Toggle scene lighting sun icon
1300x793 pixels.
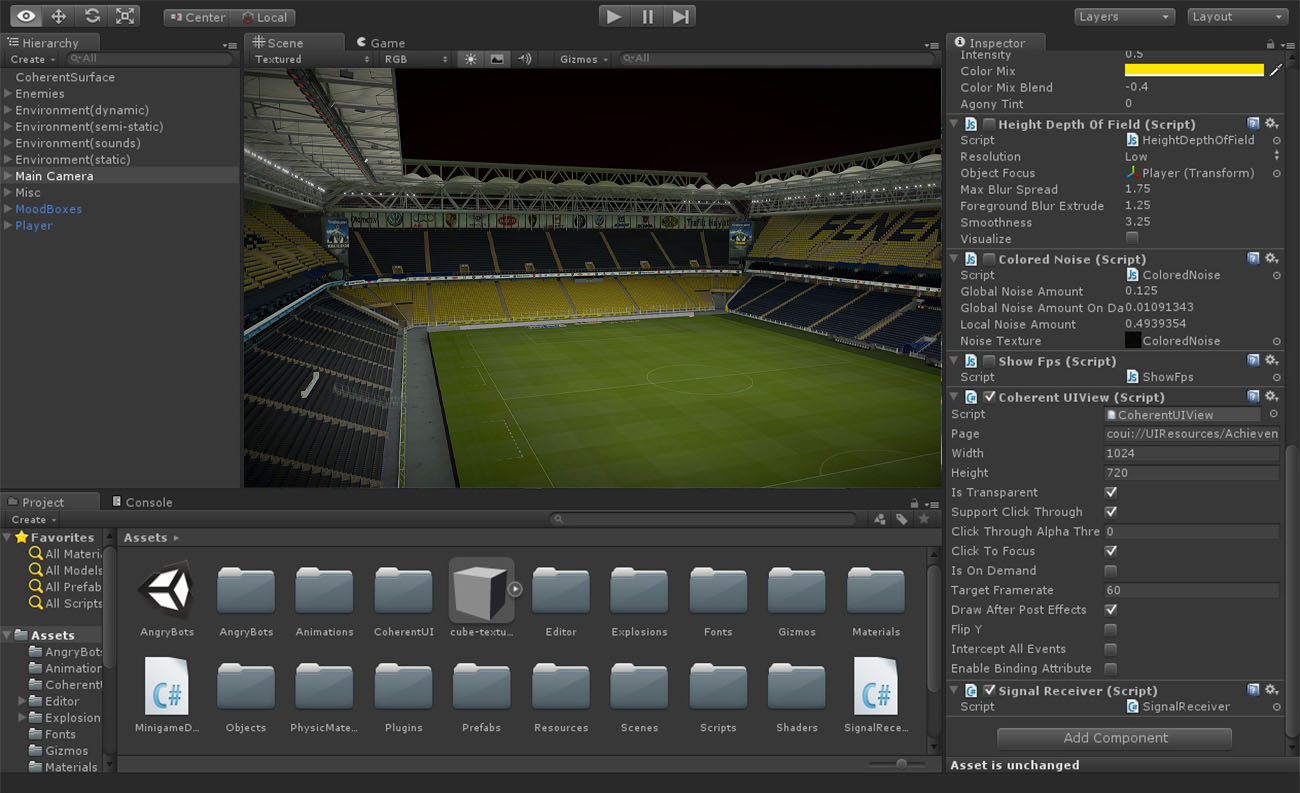tap(470, 59)
